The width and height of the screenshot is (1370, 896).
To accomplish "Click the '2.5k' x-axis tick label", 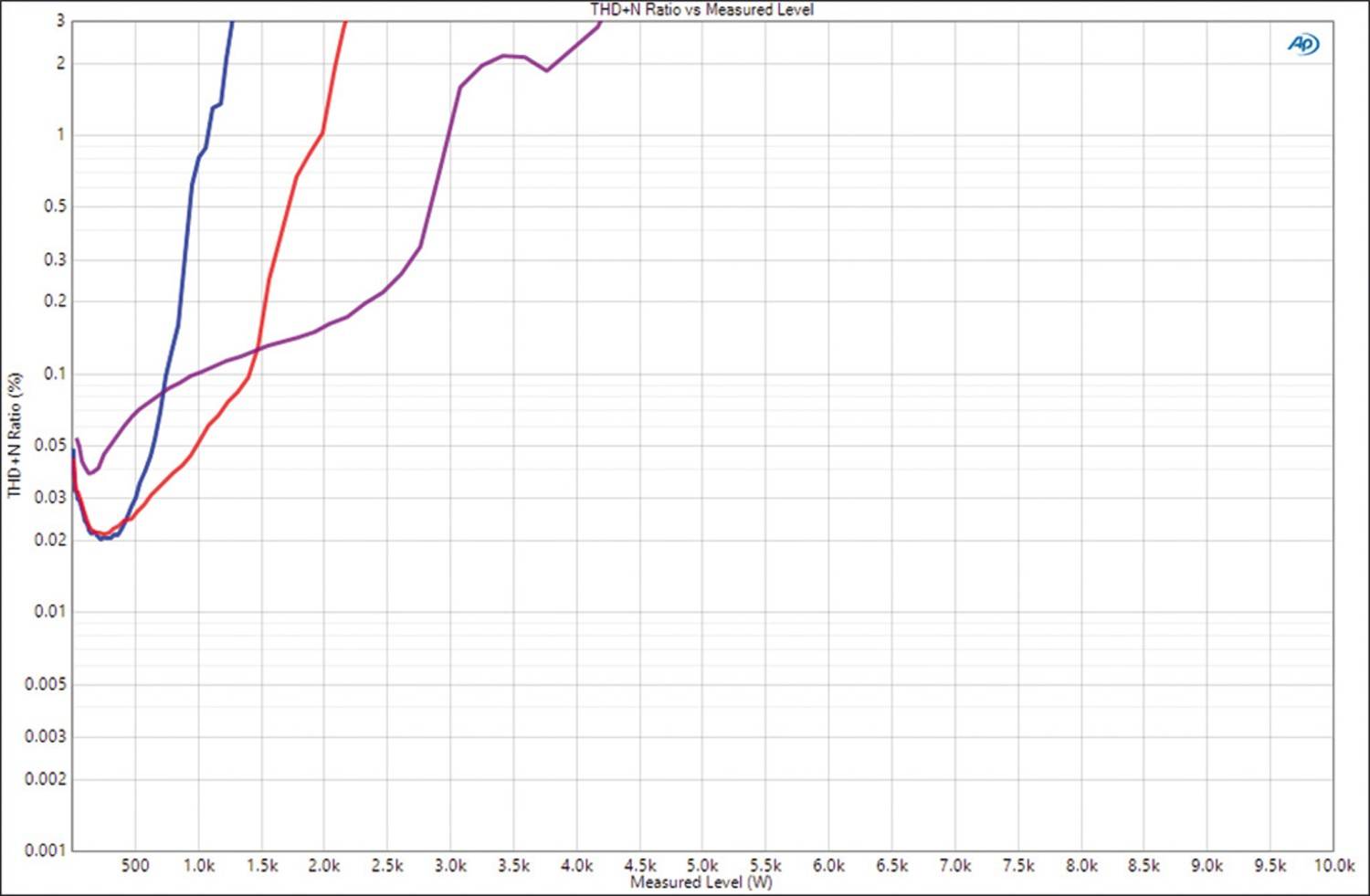I will click(x=387, y=865).
